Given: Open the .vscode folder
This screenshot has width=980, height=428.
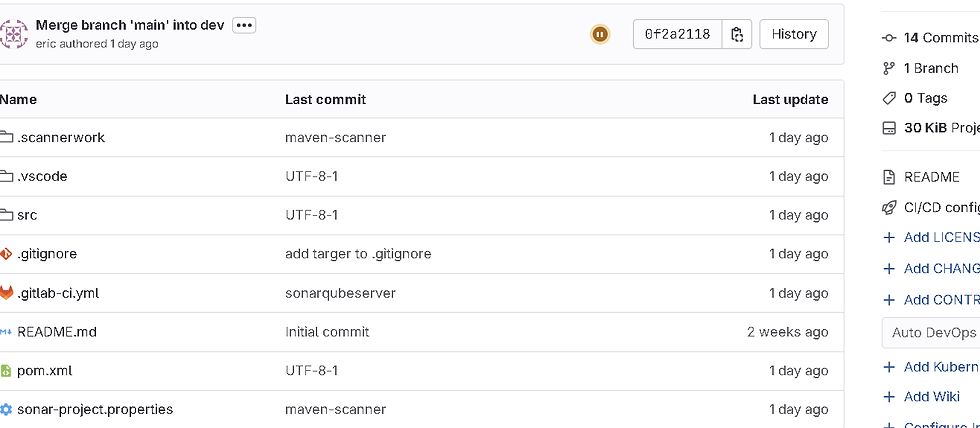Looking at the screenshot, I should click(42, 176).
